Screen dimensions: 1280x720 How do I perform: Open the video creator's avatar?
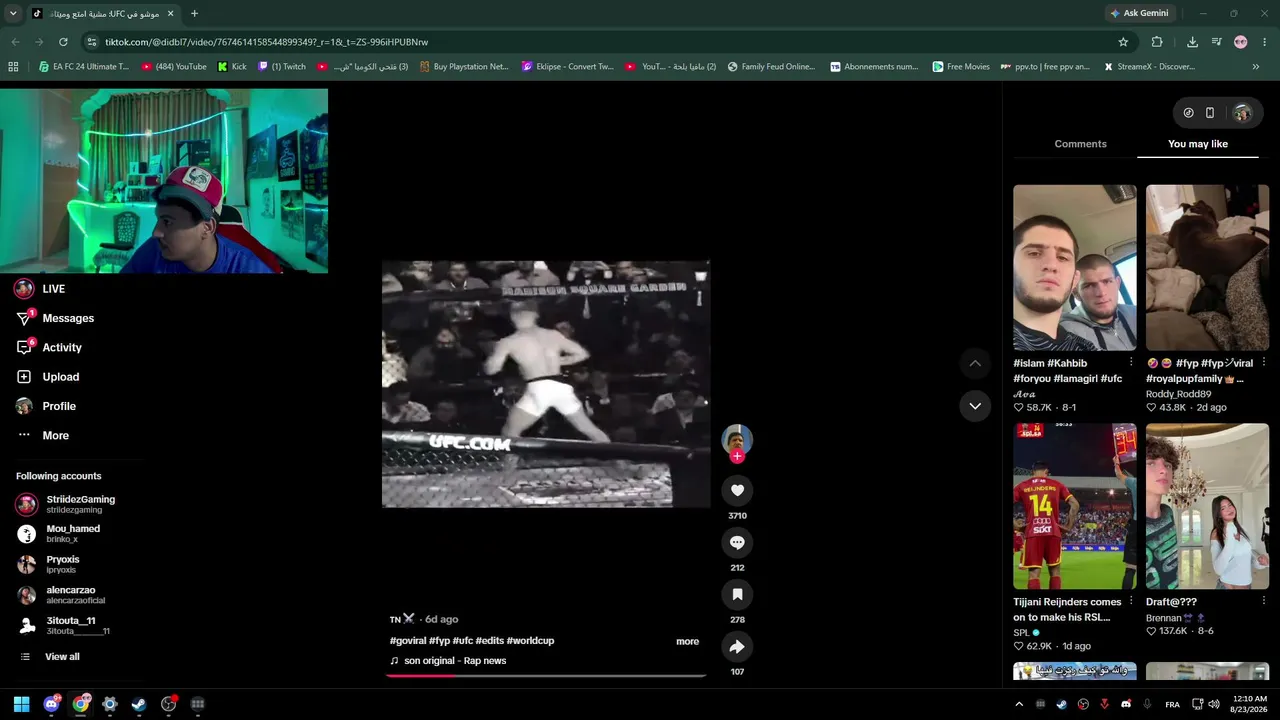pos(737,440)
